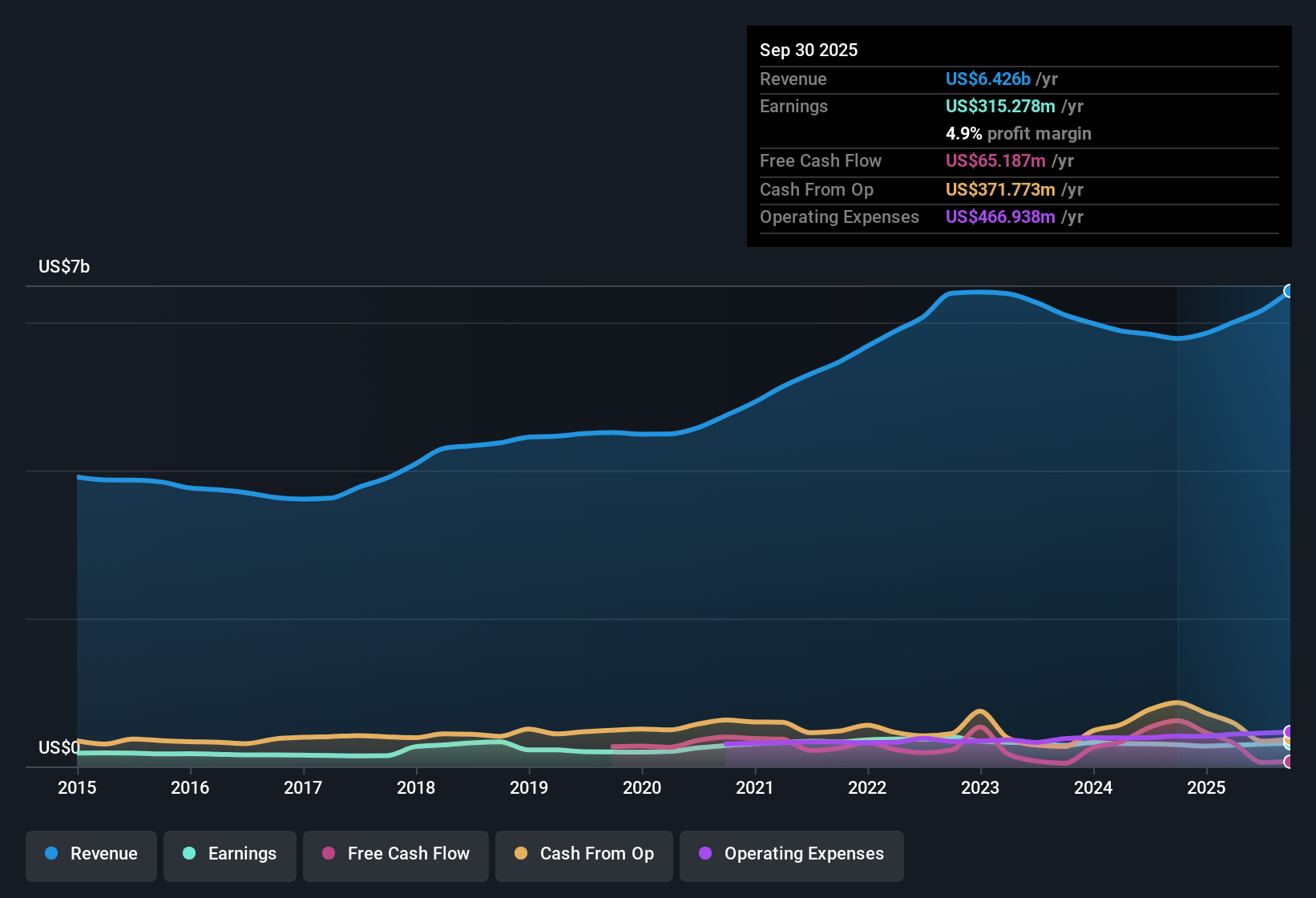This screenshot has height=898, width=1316.
Task: Click the Sep 30 2025 tooltip header
Action: (x=809, y=50)
